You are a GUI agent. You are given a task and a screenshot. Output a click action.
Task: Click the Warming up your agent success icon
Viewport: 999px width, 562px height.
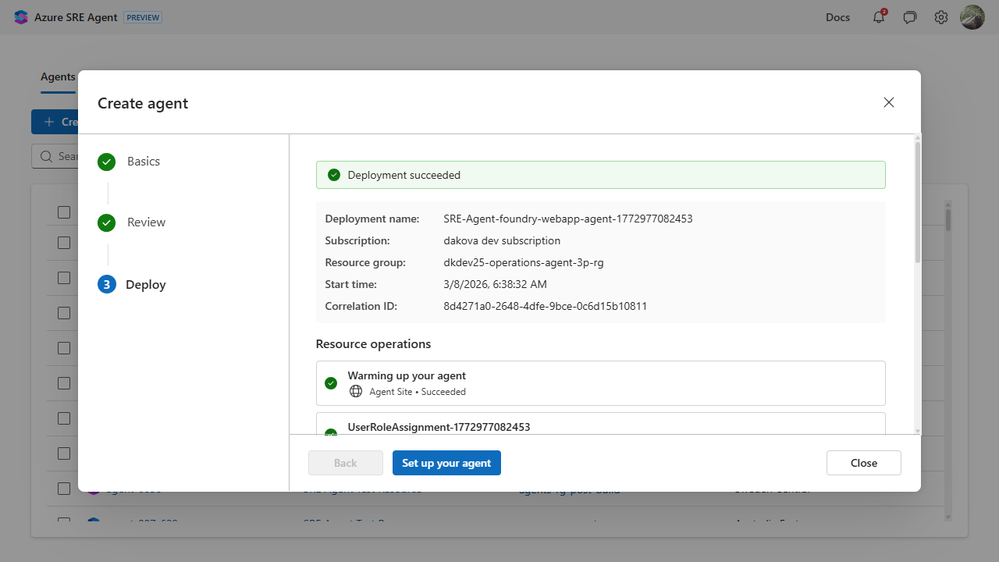331,383
